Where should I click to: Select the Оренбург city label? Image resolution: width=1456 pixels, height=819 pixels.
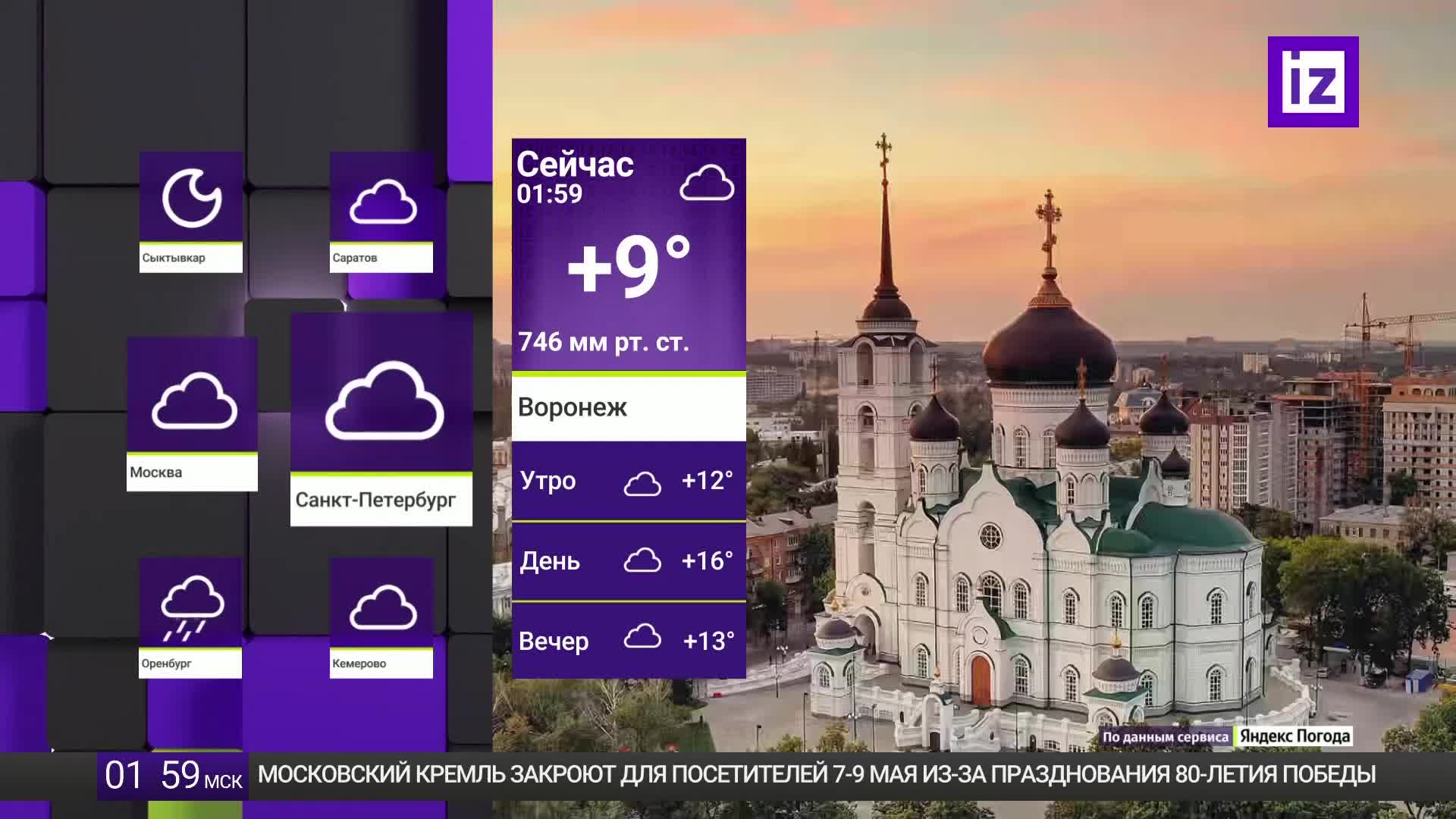tap(166, 664)
